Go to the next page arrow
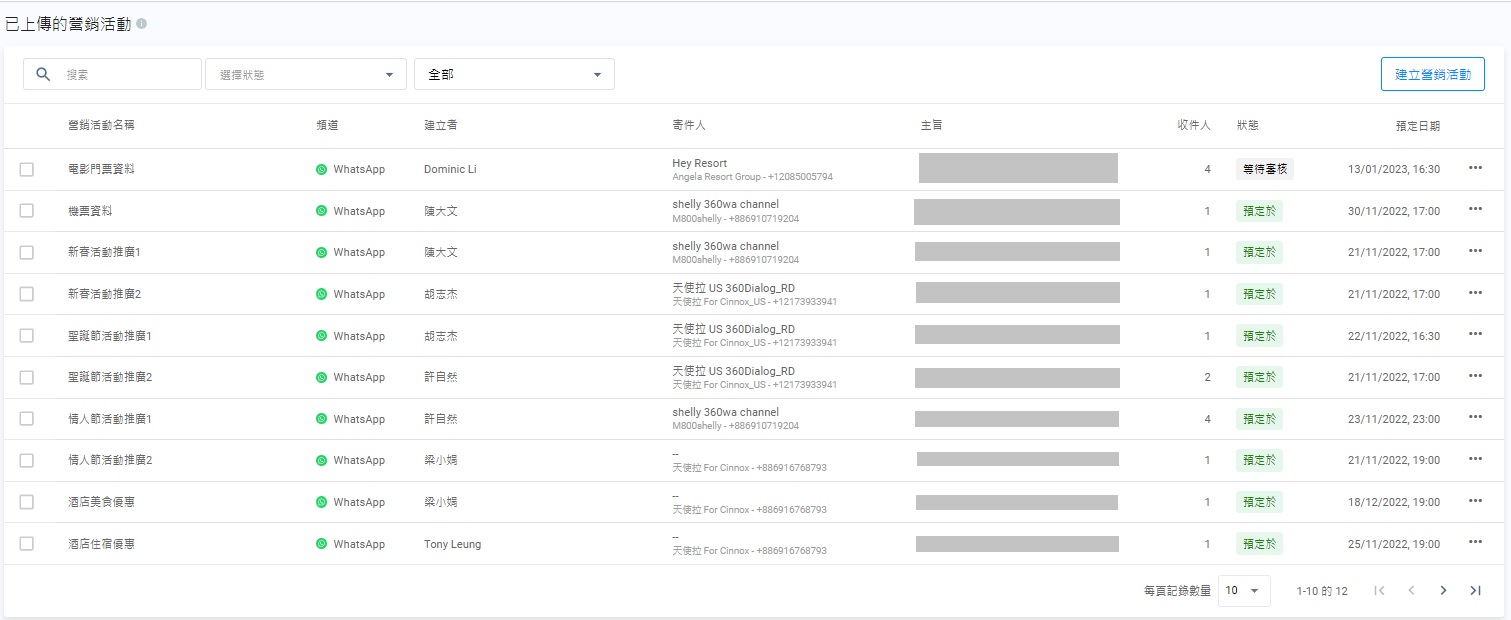The height and width of the screenshot is (620, 1511). click(1442, 590)
